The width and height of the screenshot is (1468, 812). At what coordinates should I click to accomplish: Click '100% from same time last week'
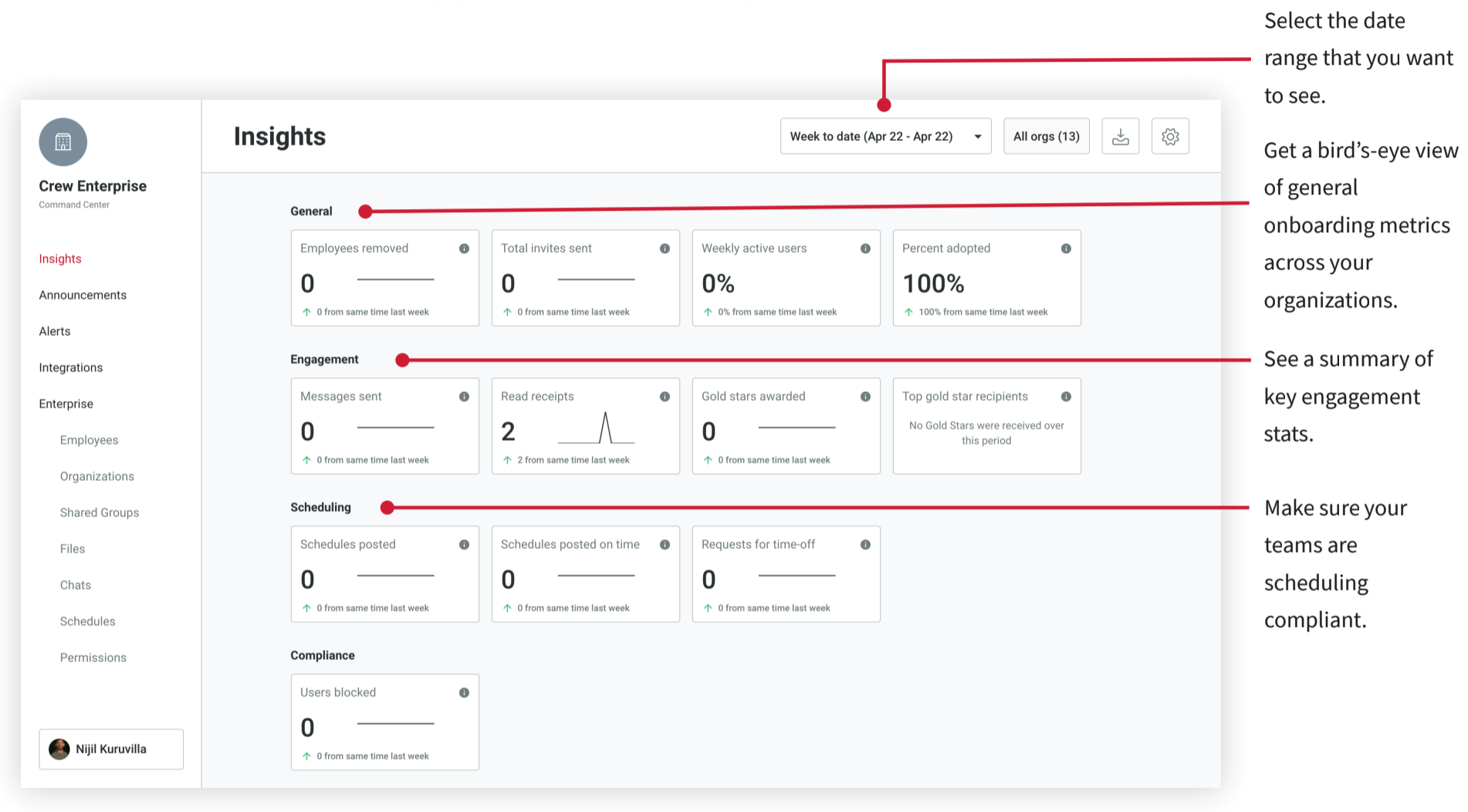coord(983,312)
